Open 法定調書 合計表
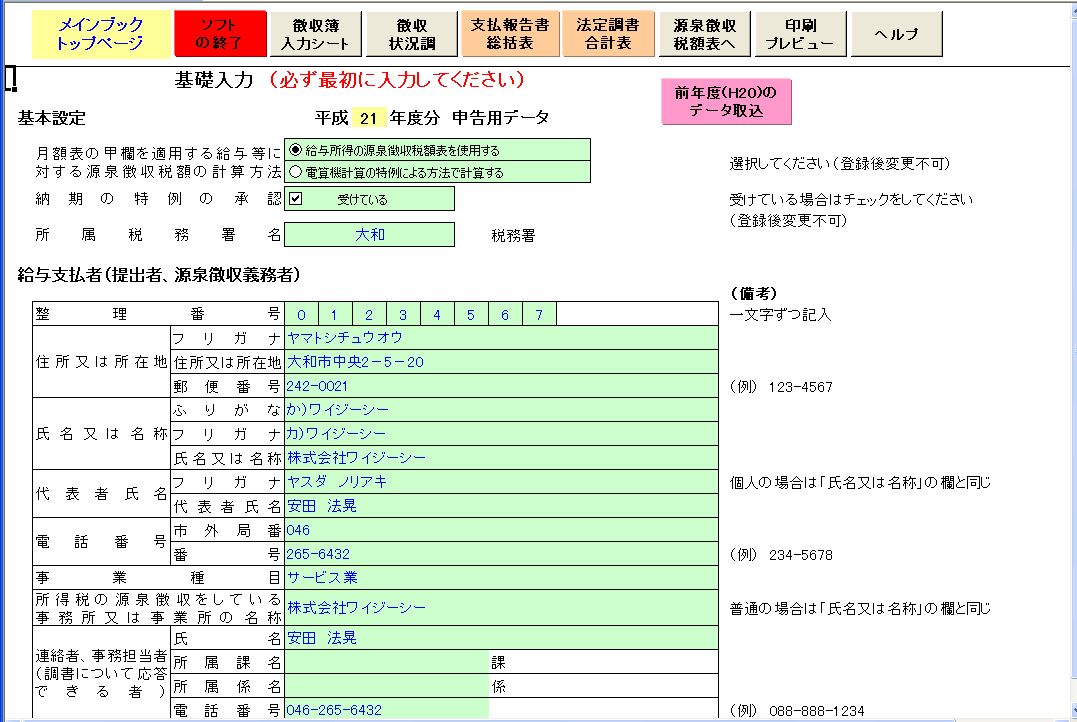The image size is (1077, 722). (x=607, y=34)
